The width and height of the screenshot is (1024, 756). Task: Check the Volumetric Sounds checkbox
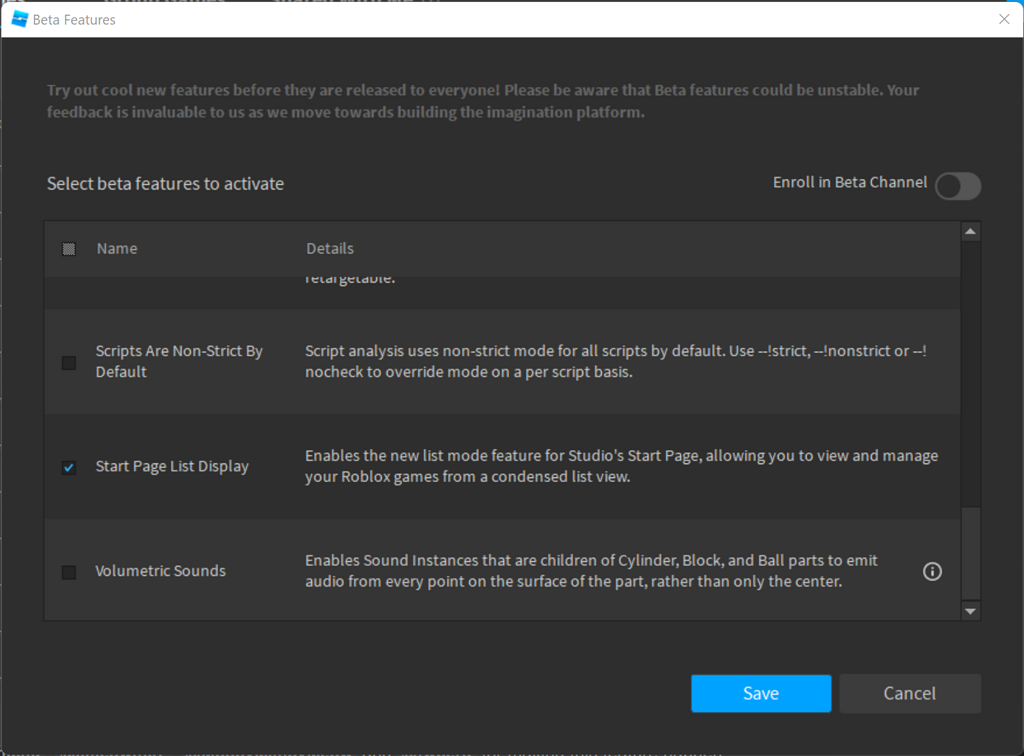click(x=68, y=571)
